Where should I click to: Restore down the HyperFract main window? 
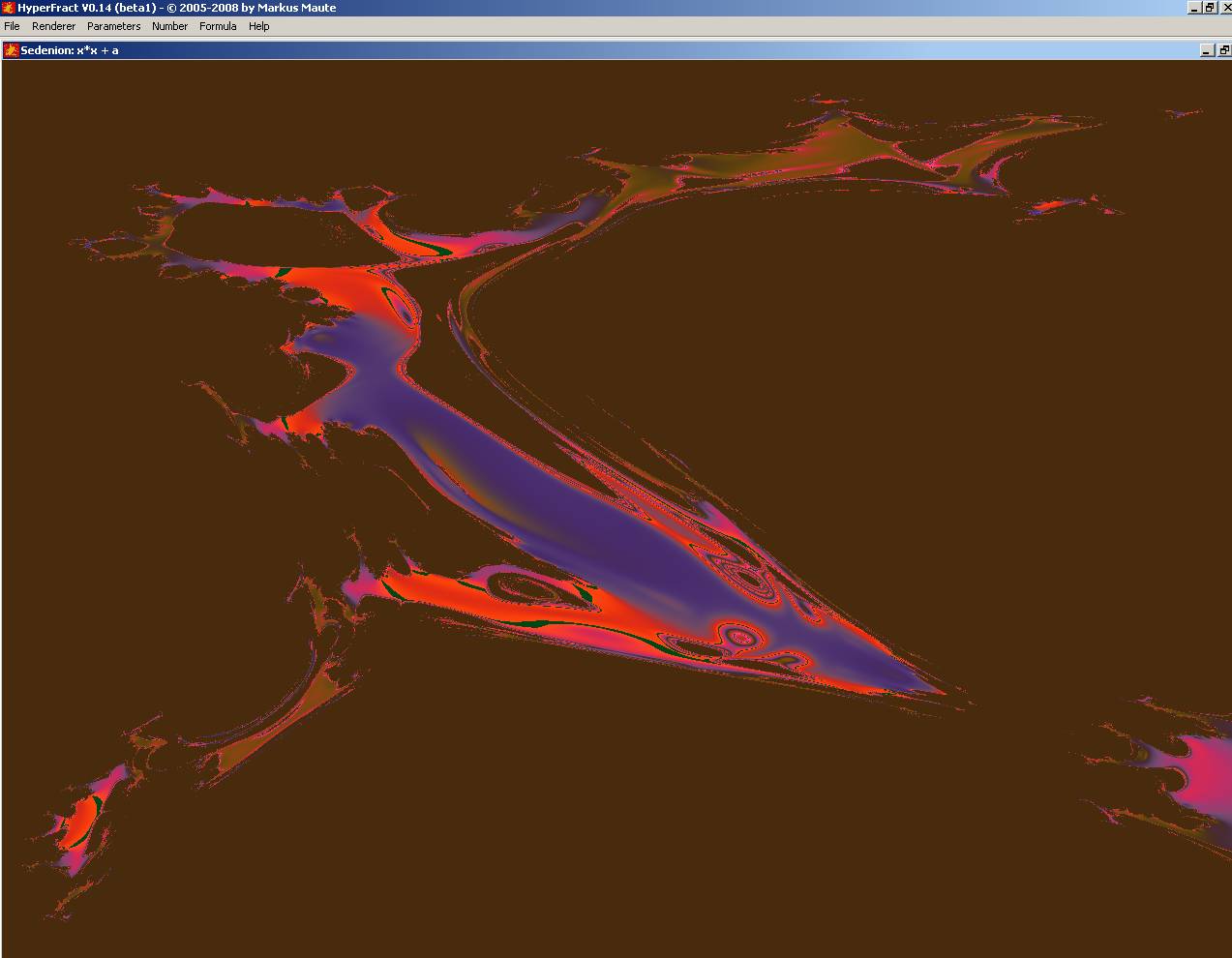(1209, 8)
